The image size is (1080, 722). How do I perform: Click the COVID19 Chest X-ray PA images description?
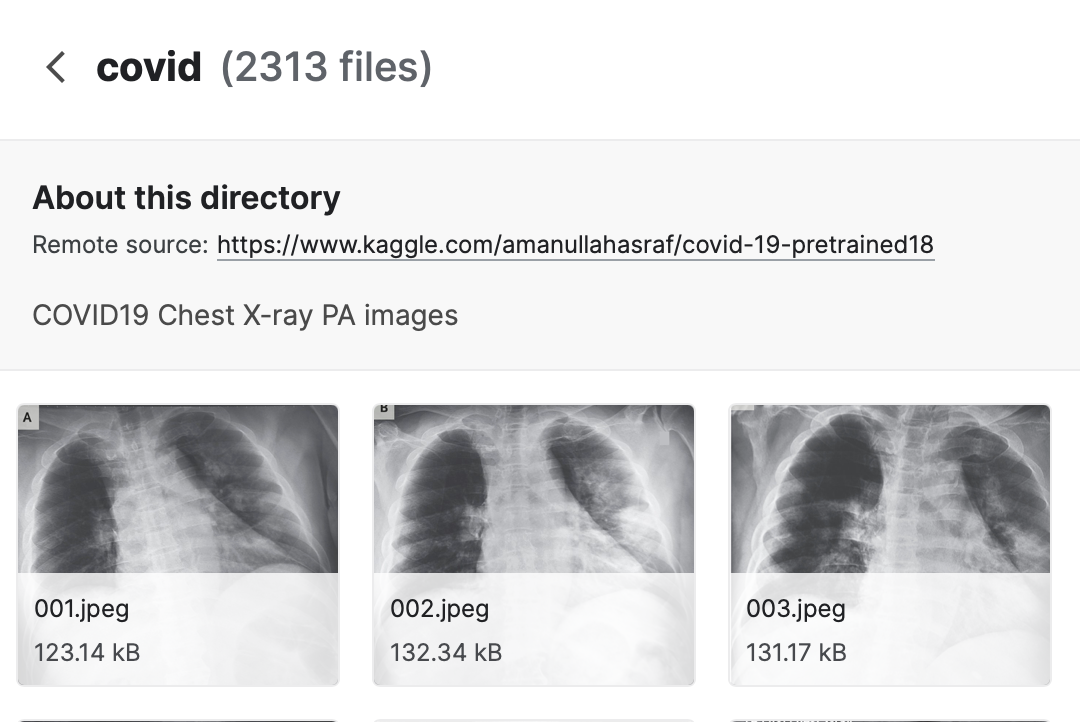(x=245, y=316)
